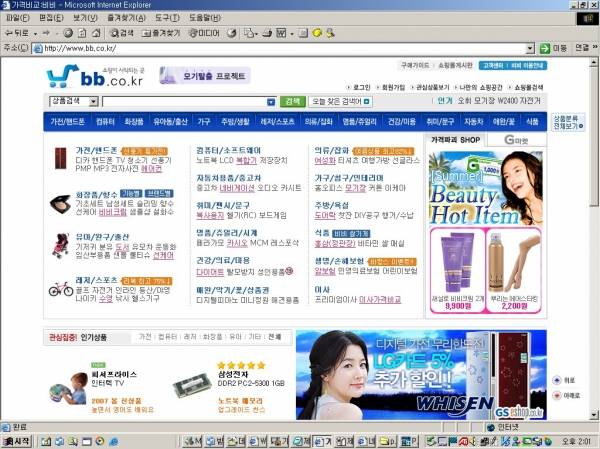Open the Mail icon dropdown arrow
This screenshot has height=449, width=600.
click(x=256, y=34)
